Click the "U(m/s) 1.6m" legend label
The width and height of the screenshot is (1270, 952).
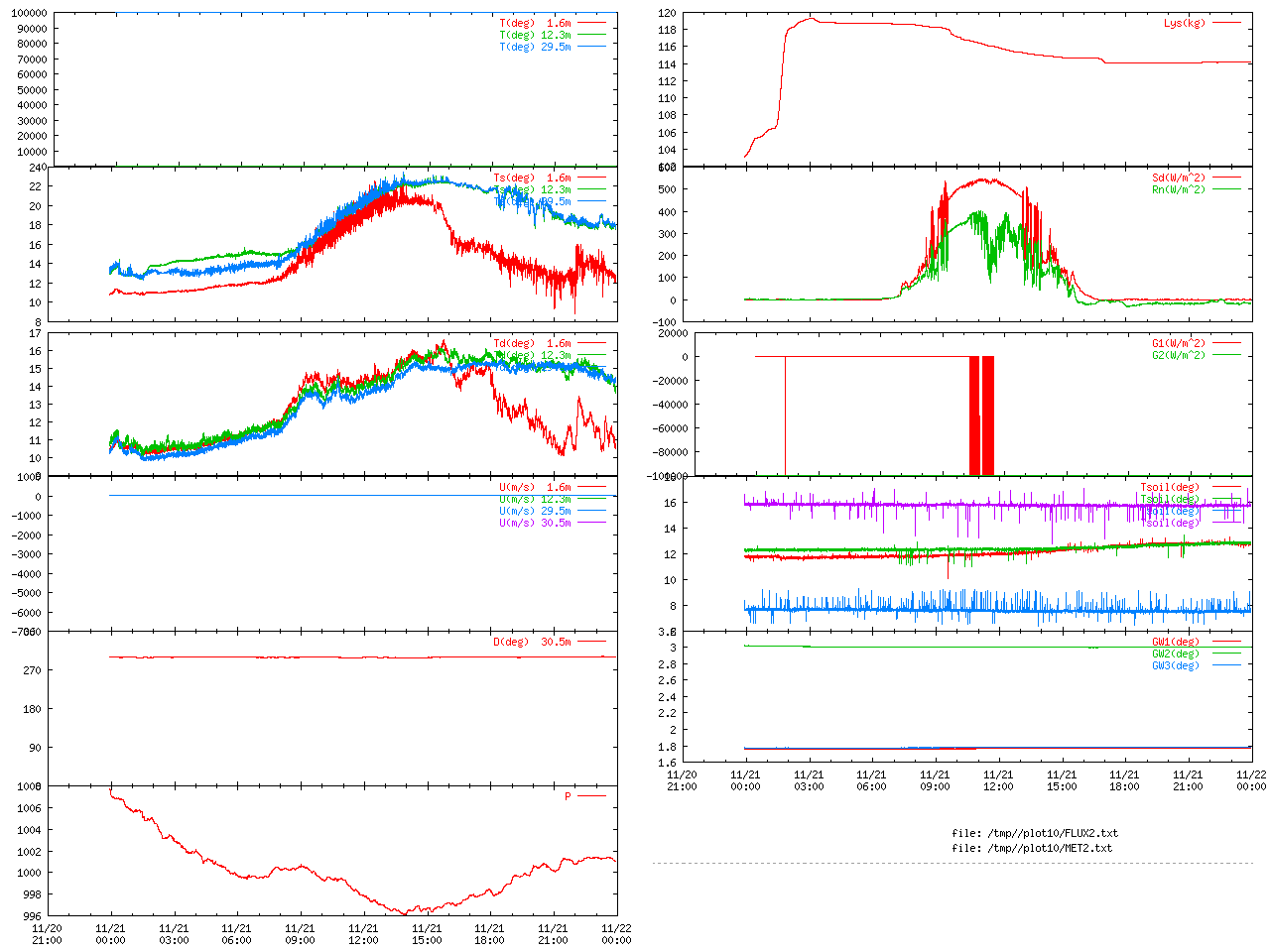click(x=535, y=487)
